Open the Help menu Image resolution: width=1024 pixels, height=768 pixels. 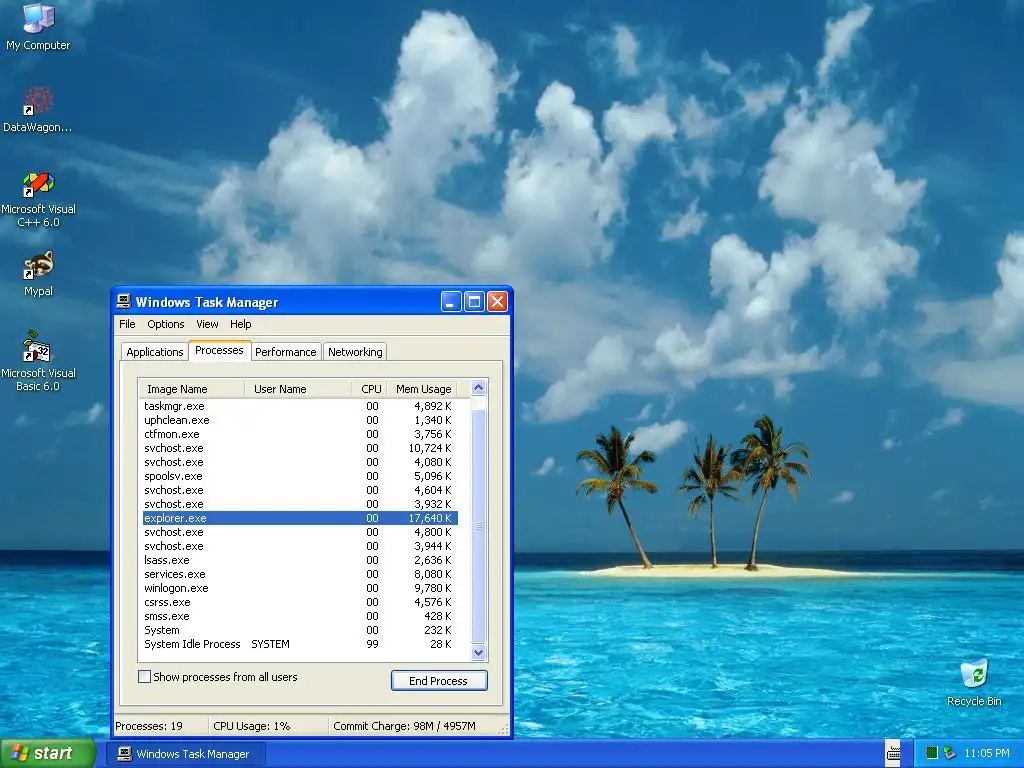pyautogui.click(x=240, y=324)
